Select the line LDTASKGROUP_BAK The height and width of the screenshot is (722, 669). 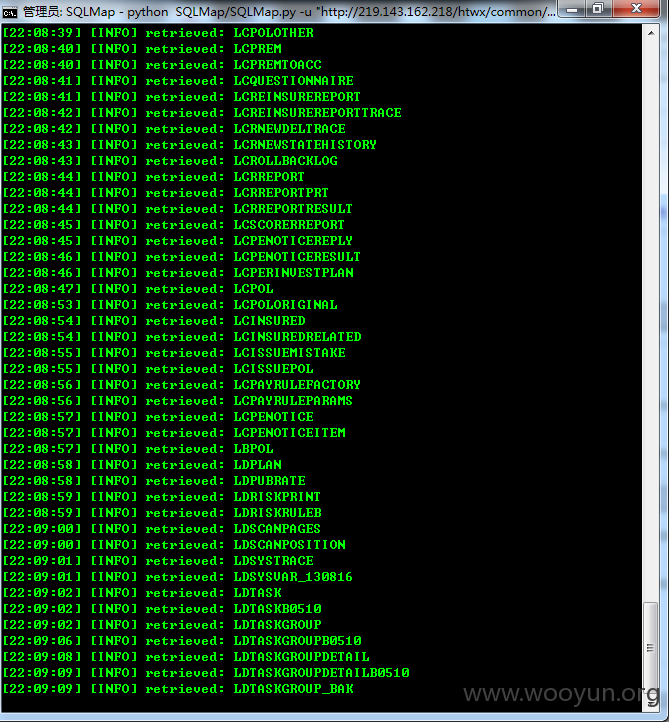(178, 689)
